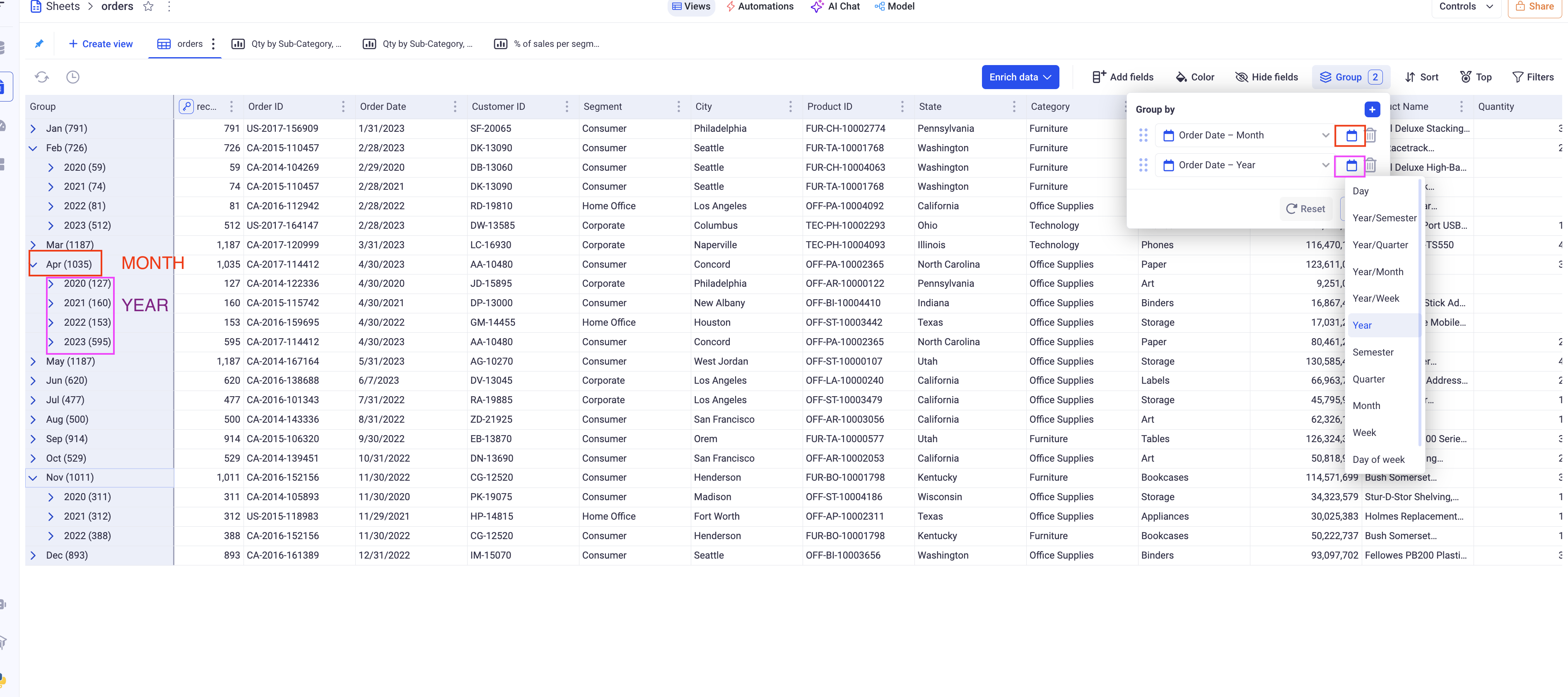Select Year/Month date grouping option
This screenshot has height=697, width=1568.
tap(1378, 272)
